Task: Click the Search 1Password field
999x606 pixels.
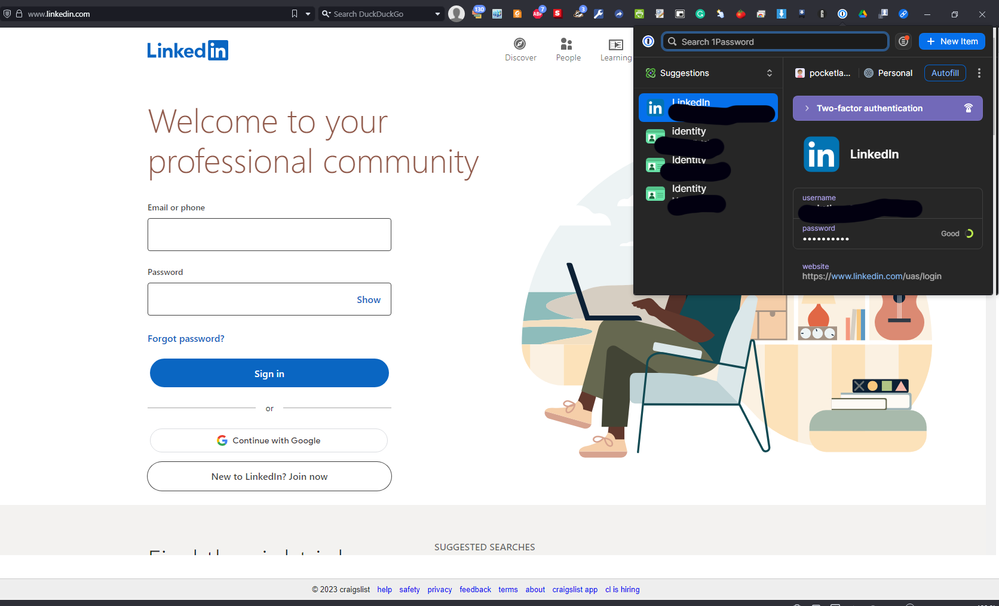Action: pos(775,41)
